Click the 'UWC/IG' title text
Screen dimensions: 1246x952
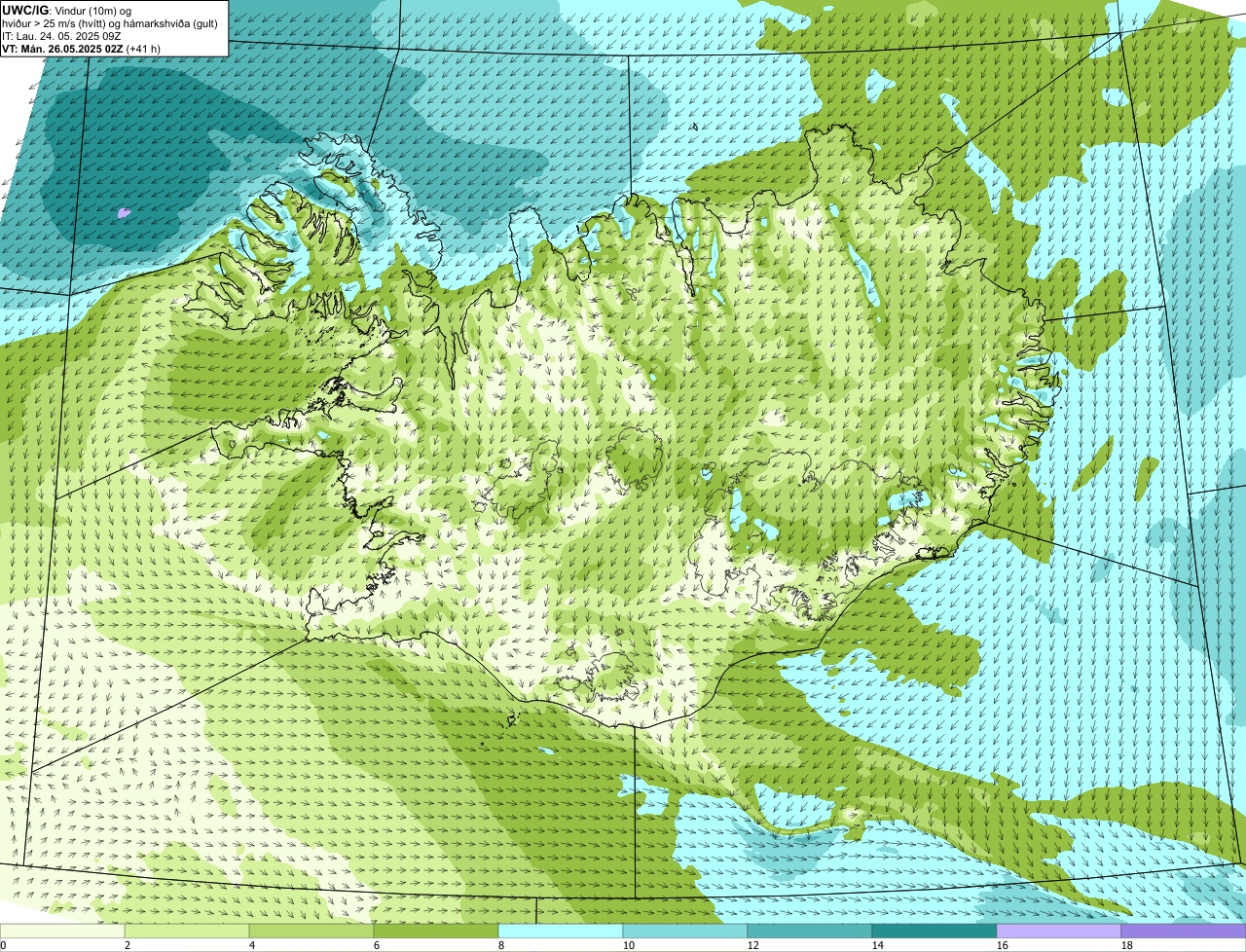point(25,11)
